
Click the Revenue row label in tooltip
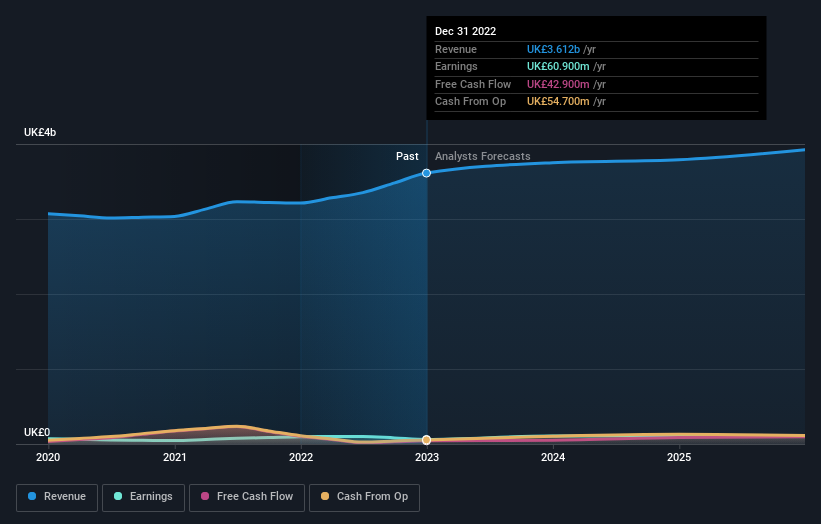point(456,49)
